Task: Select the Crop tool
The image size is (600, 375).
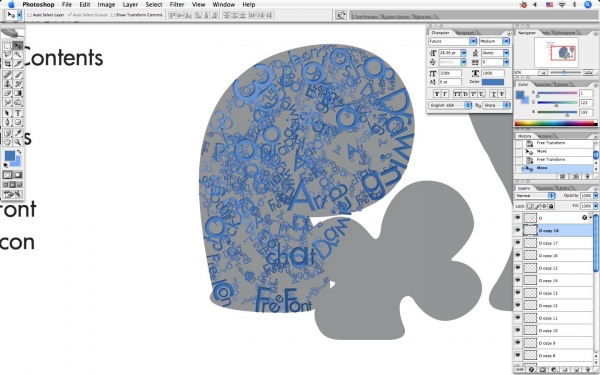Action: (7, 64)
